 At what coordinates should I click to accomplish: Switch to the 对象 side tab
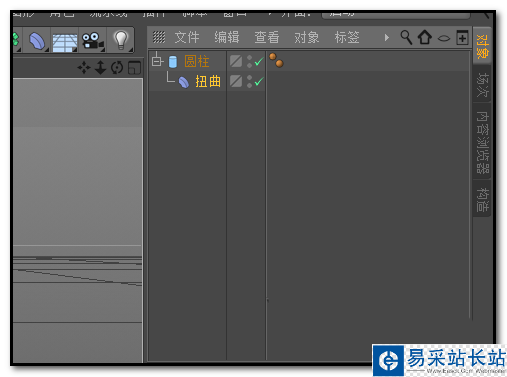pyautogui.click(x=482, y=46)
